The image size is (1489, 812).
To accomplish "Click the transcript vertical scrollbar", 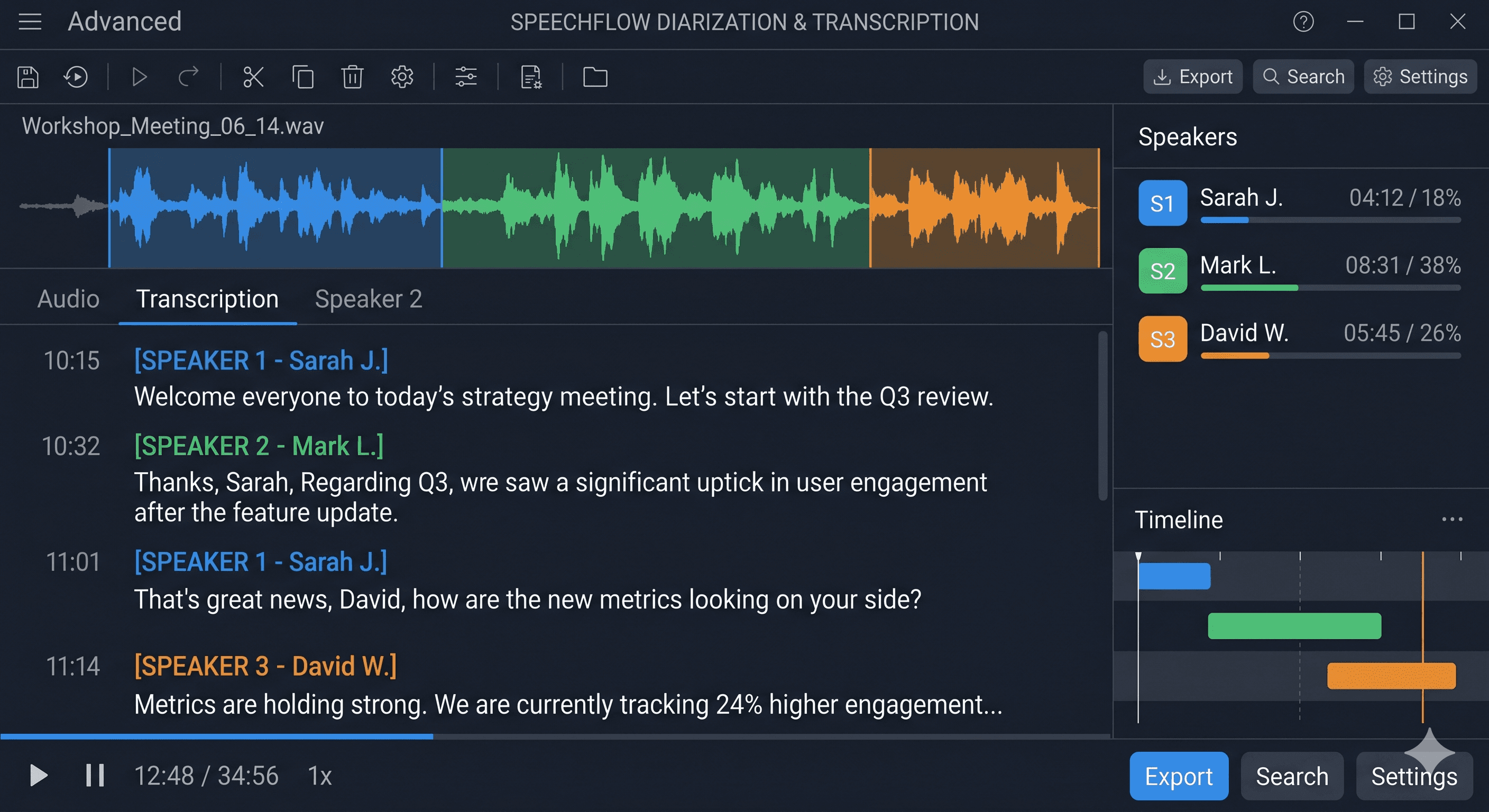I will coord(1102,415).
